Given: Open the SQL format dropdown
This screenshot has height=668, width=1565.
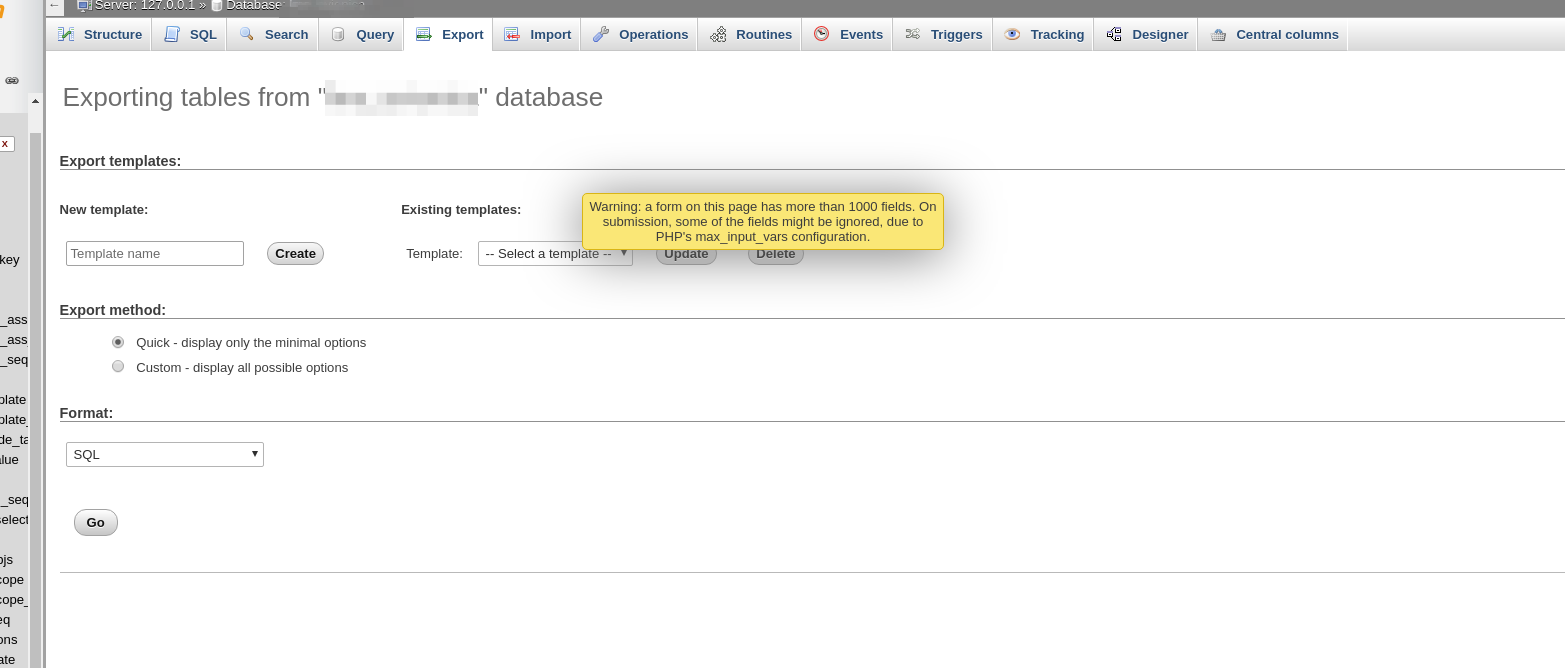Looking at the screenshot, I should (x=165, y=455).
